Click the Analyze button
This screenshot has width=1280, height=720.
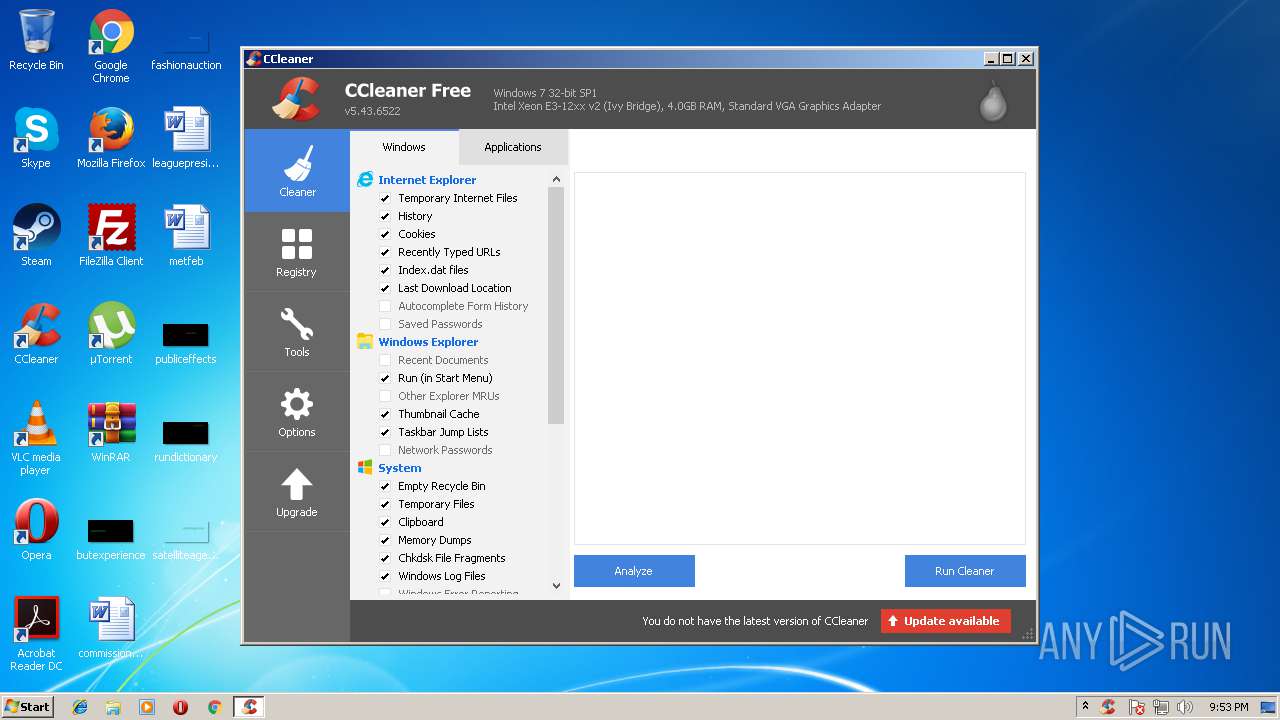click(634, 571)
